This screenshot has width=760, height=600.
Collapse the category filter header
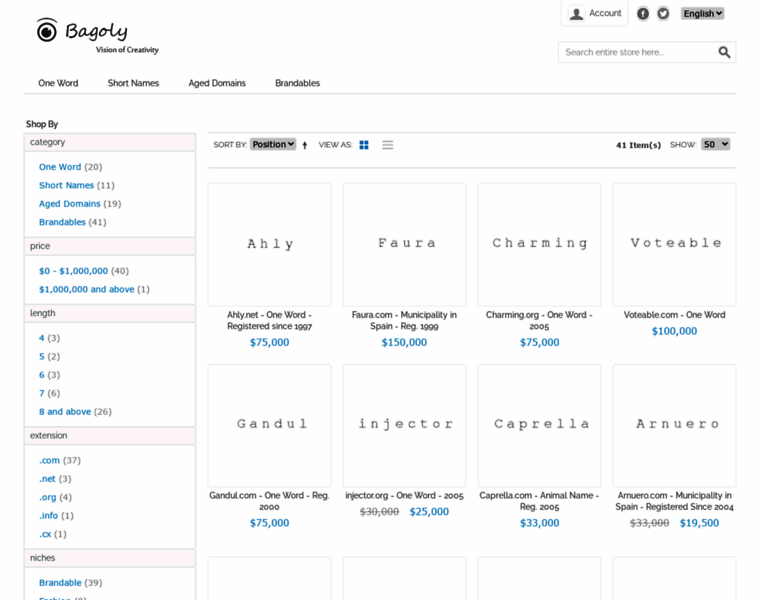[x=110, y=142]
